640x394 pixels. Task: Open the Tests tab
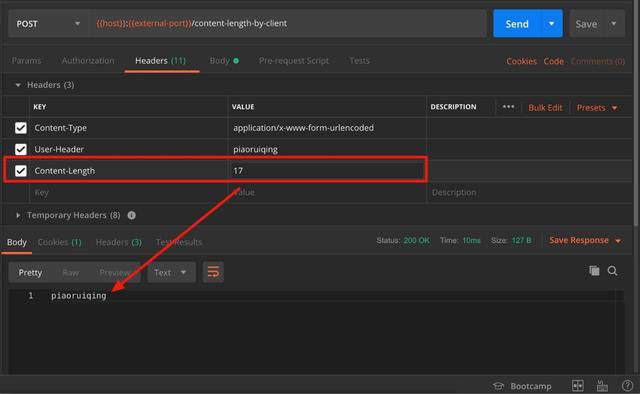pyautogui.click(x=359, y=61)
